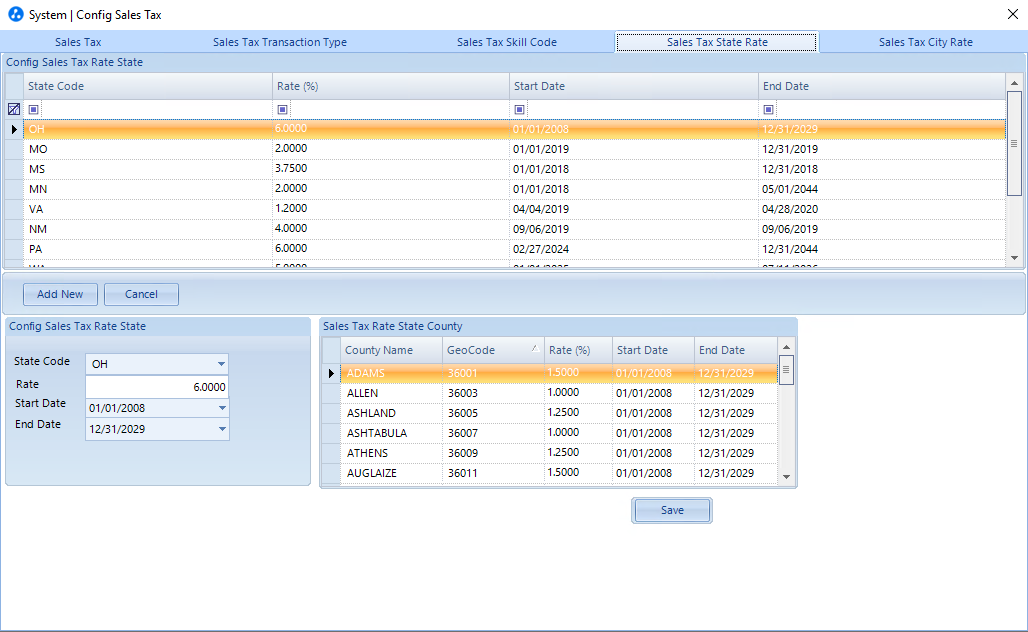
Task: Open the Sales Tax Skill Code tab
Action: coord(507,42)
